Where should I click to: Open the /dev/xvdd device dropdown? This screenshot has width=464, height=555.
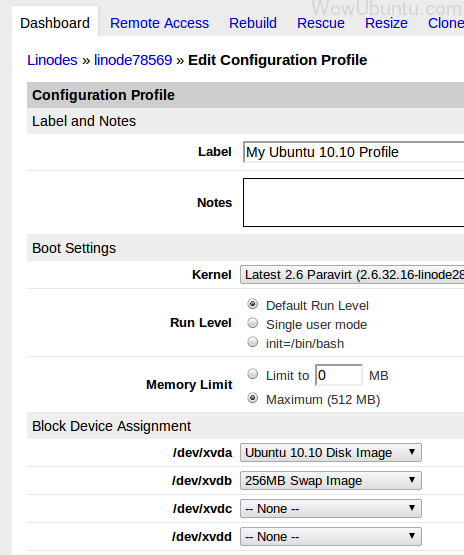[x=331, y=536]
